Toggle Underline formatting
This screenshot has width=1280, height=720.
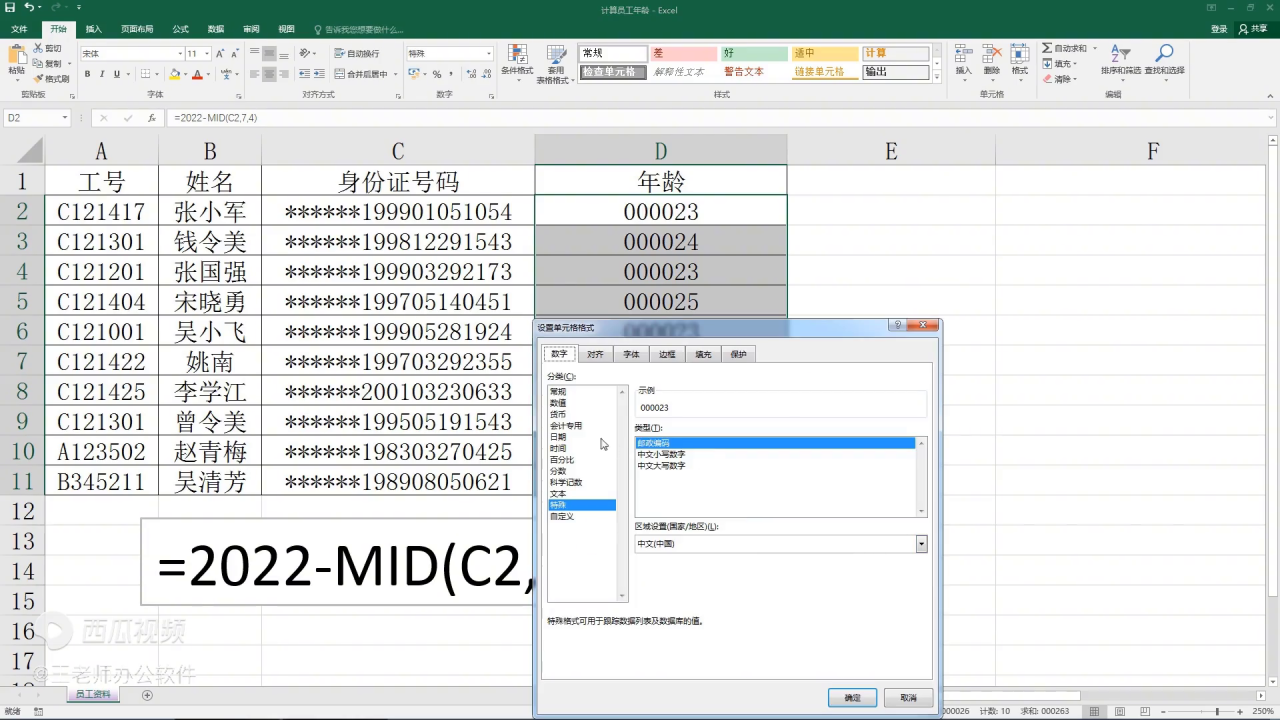[117, 74]
